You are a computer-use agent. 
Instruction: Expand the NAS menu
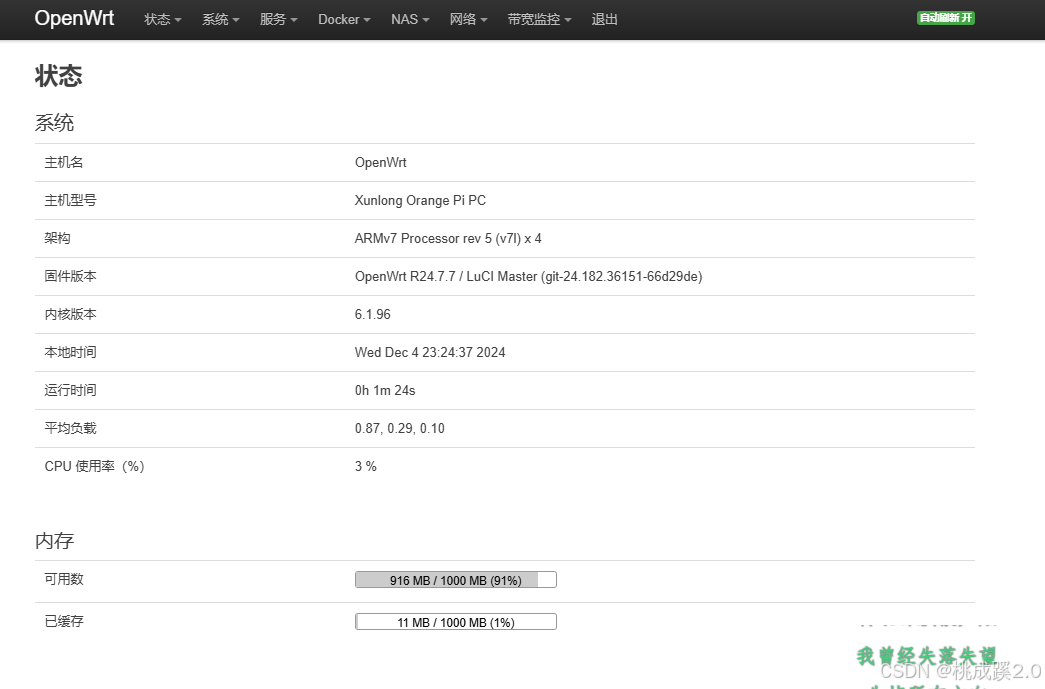point(410,19)
